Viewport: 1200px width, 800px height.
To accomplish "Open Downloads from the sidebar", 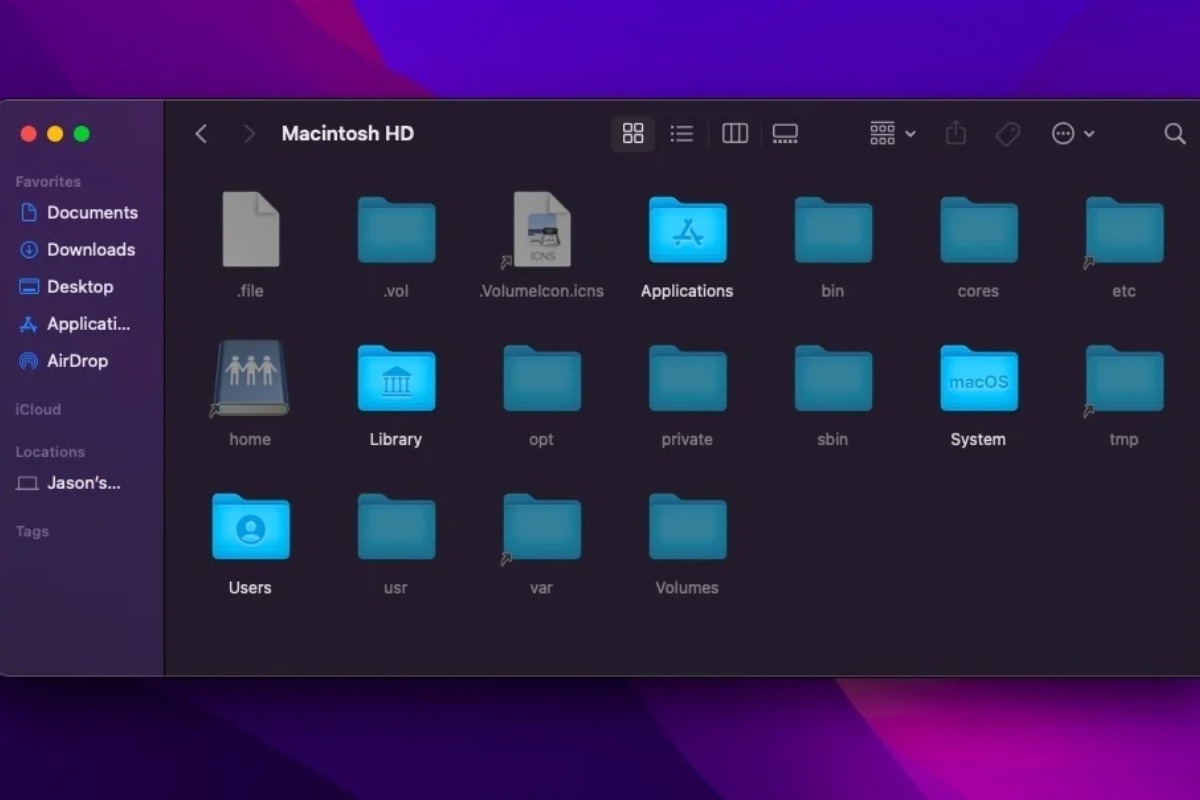I will pyautogui.click(x=90, y=250).
